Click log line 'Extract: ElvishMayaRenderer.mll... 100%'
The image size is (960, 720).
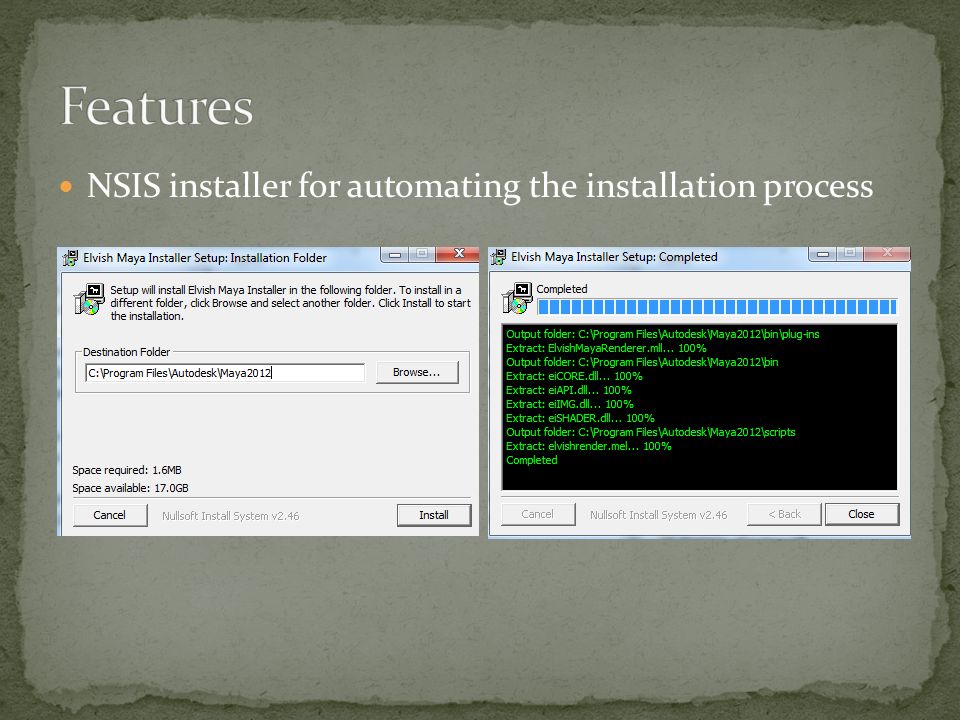pyautogui.click(x=606, y=348)
